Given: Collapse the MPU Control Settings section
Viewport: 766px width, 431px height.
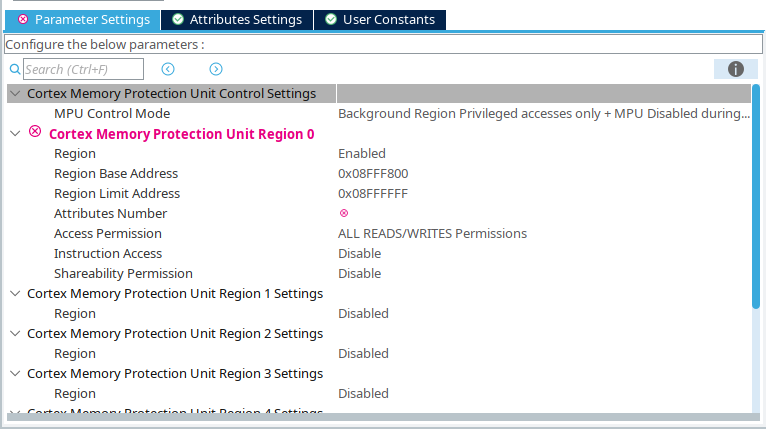Looking at the screenshot, I should tap(15, 93).
